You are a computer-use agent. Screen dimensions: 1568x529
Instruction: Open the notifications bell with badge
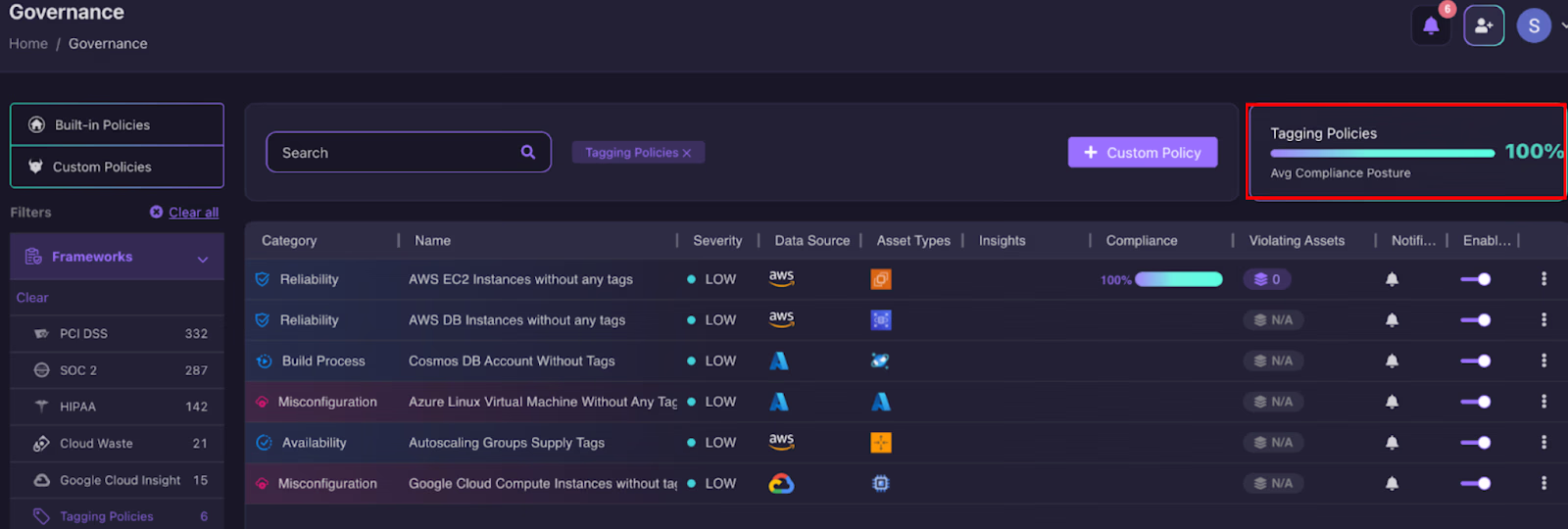(1431, 25)
